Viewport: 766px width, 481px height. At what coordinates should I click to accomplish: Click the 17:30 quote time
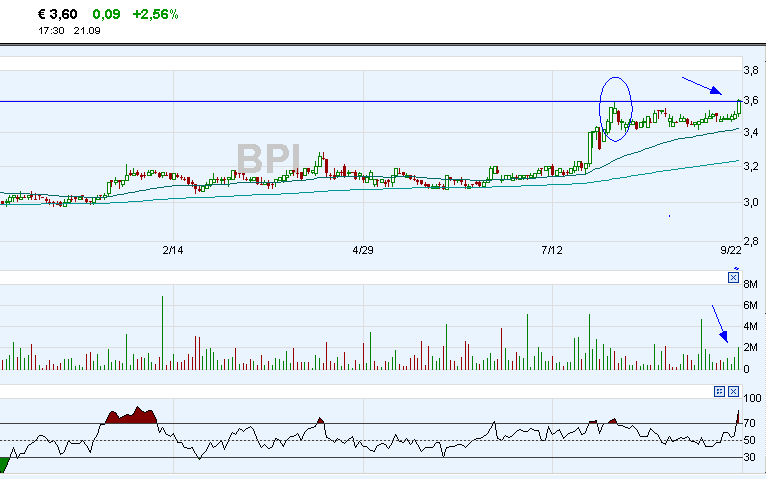51,30
